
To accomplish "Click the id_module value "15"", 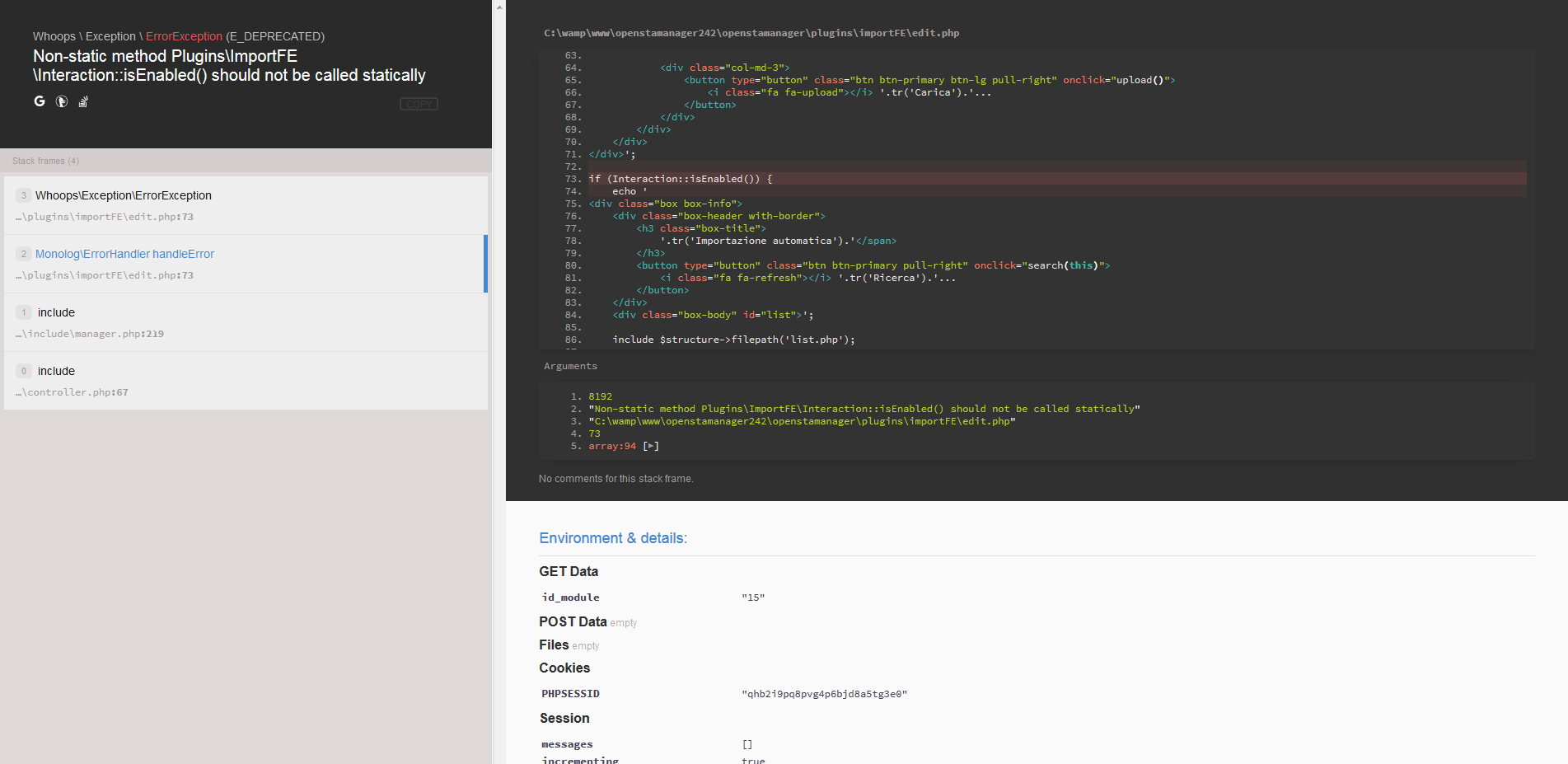I will coord(752,597).
